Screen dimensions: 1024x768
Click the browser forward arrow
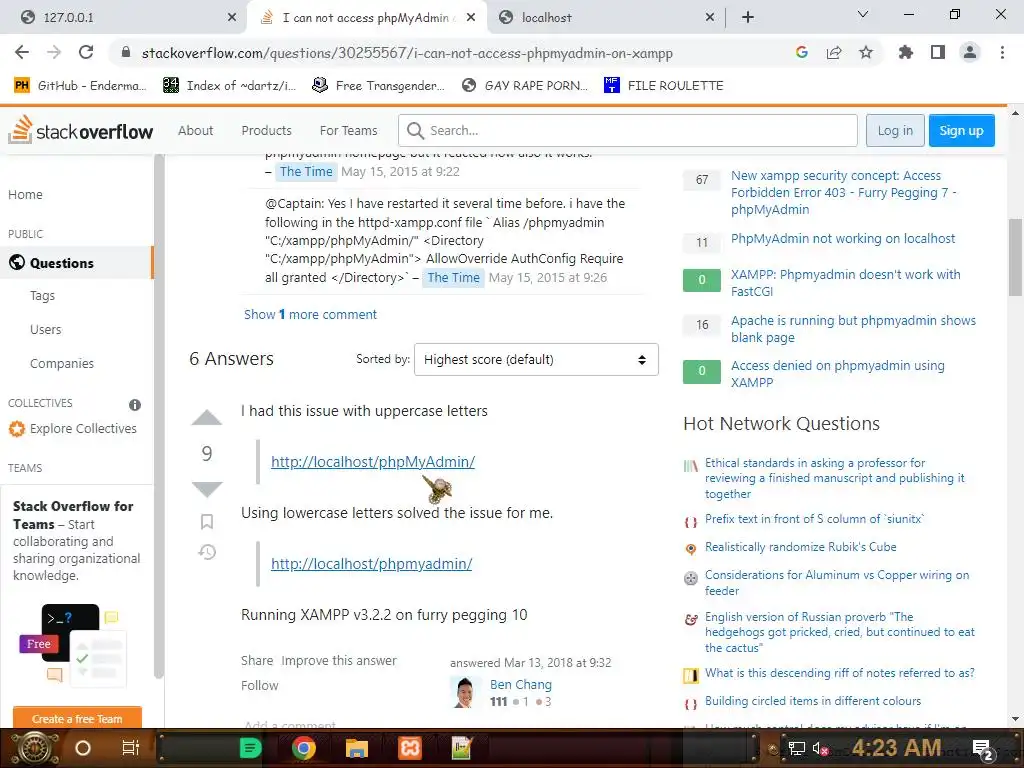54,52
